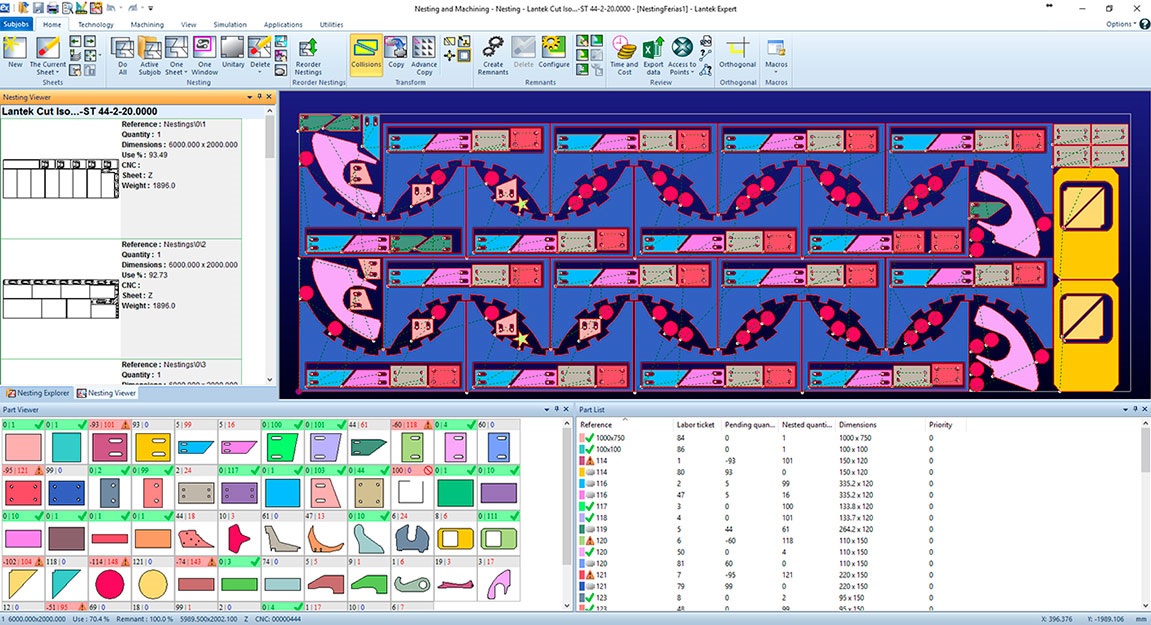
Task: Click the Export data Excel icon
Action: pyautogui.click(x=653, y=48)
